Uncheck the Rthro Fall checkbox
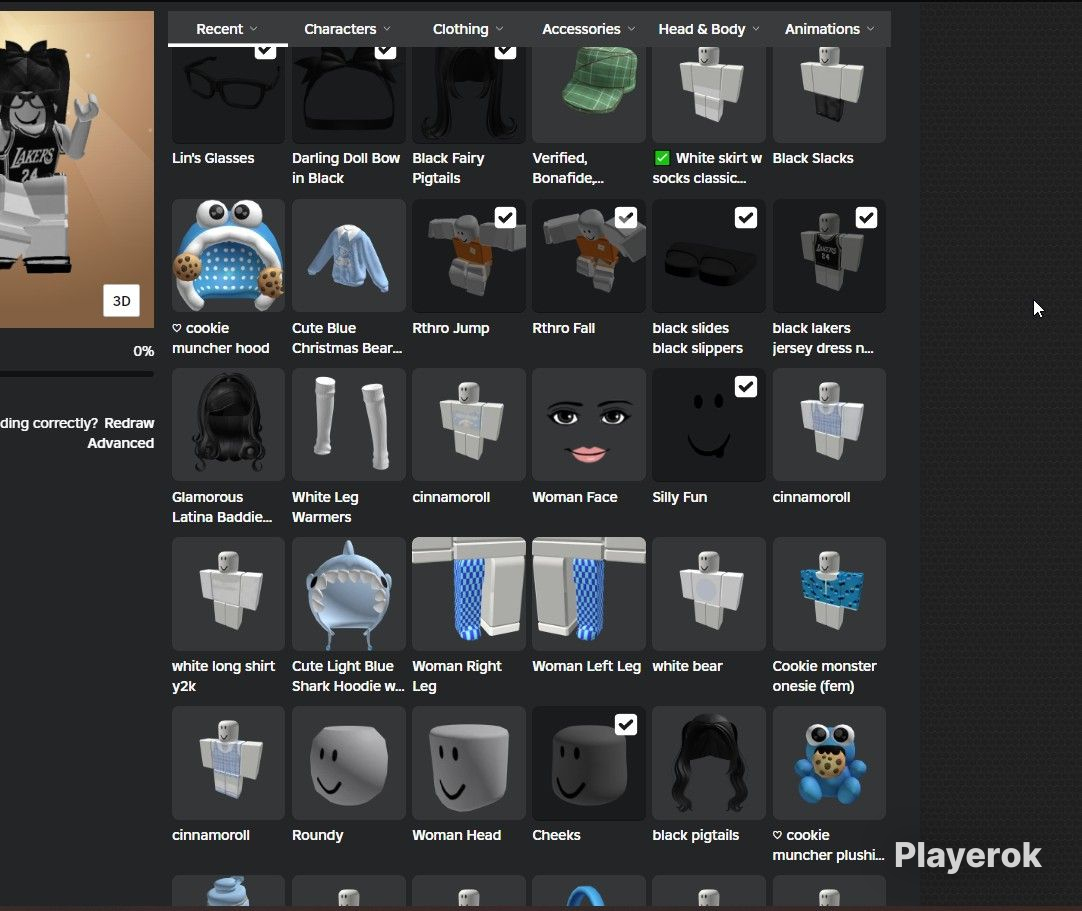 [x=626, y=218]
